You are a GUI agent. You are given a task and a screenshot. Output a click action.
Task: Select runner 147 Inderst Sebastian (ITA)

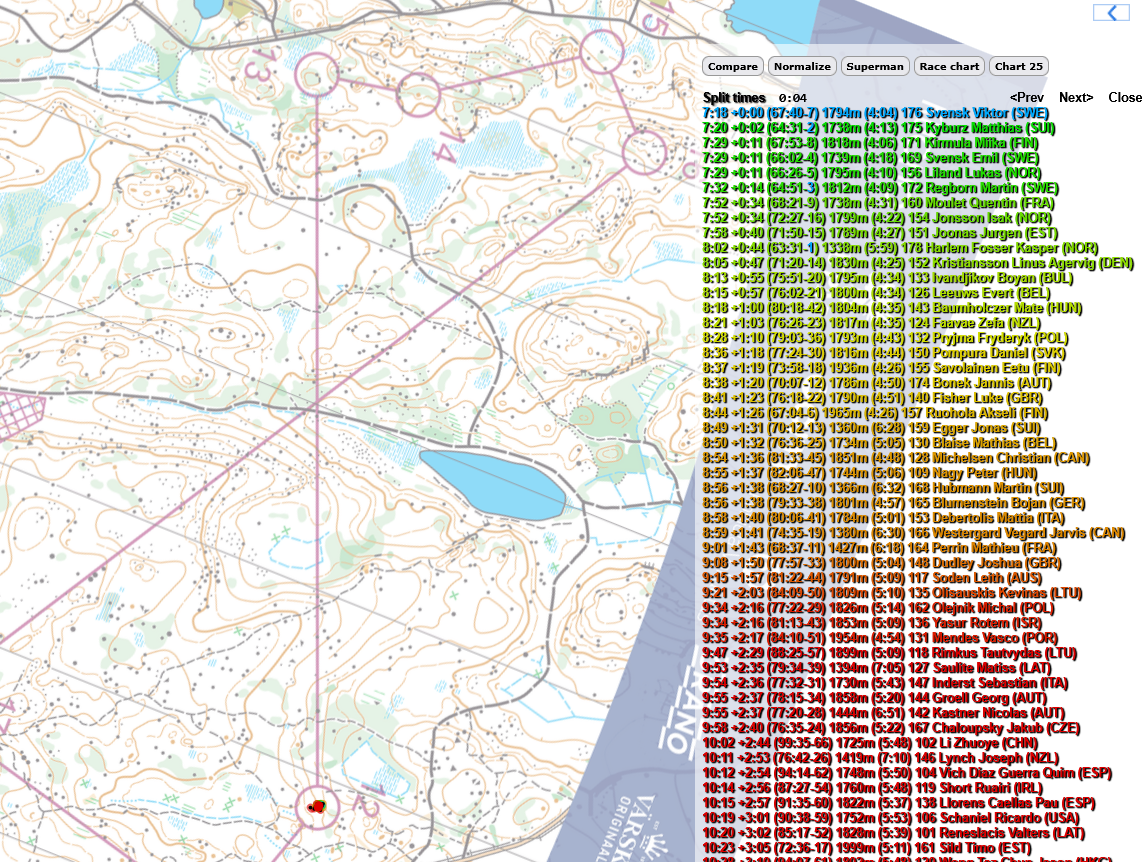tap(885, 683)
